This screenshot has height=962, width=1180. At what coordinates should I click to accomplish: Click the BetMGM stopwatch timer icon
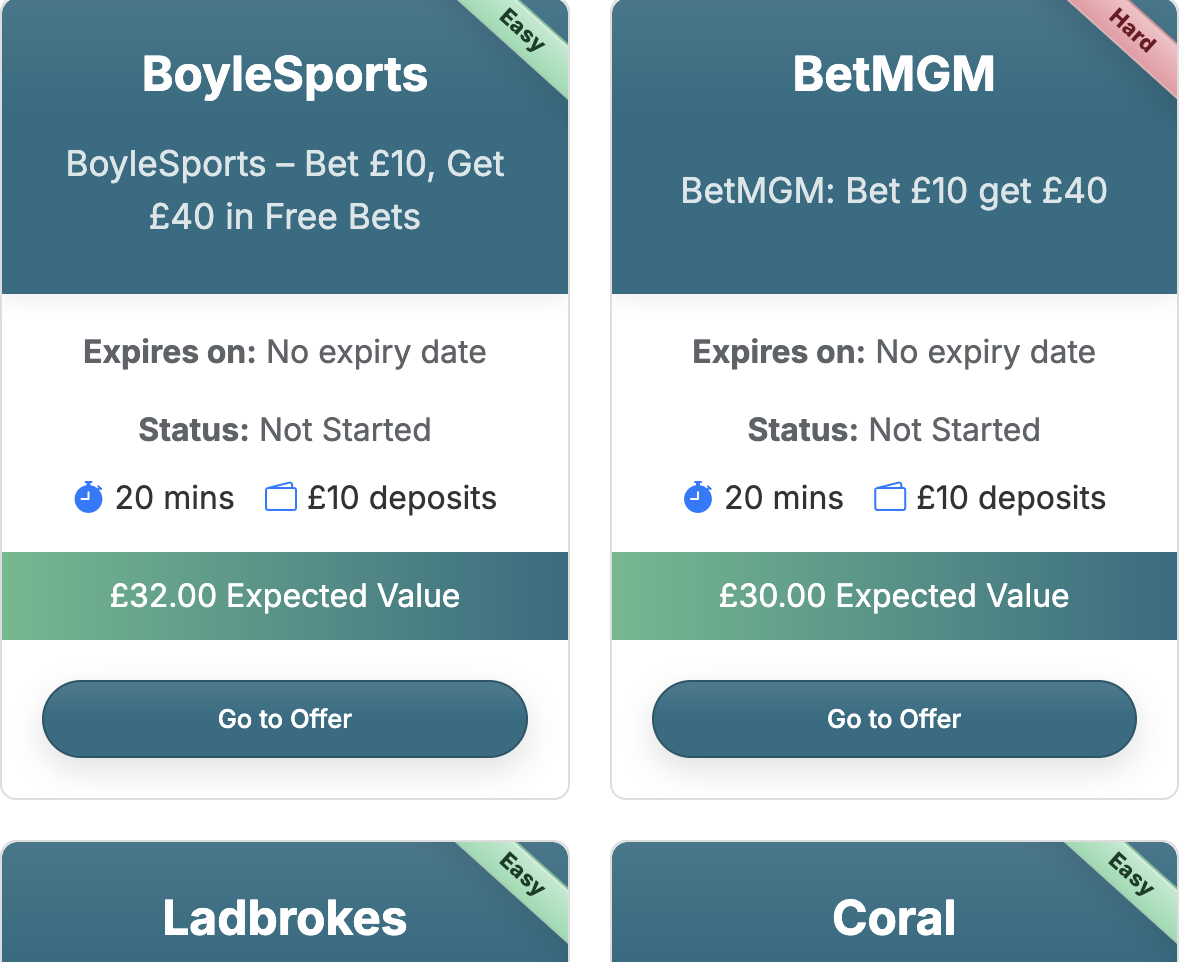[x=698, y=497]
